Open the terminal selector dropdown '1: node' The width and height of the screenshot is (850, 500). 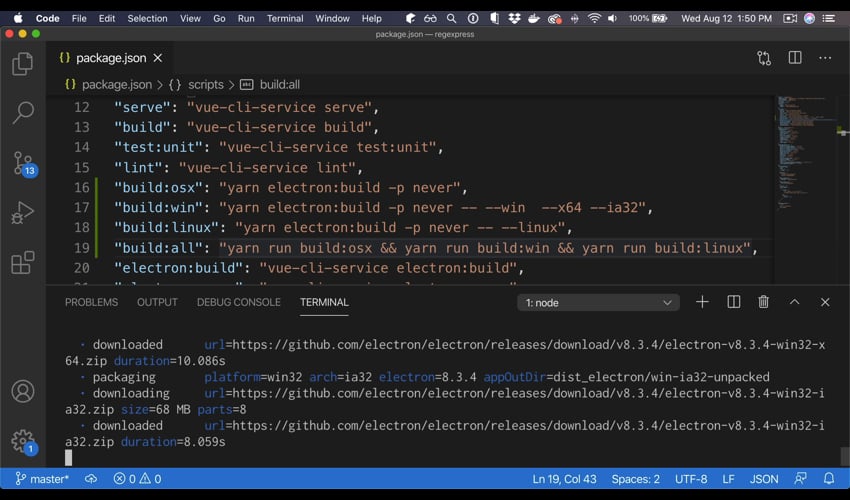(x=598, y=303)
